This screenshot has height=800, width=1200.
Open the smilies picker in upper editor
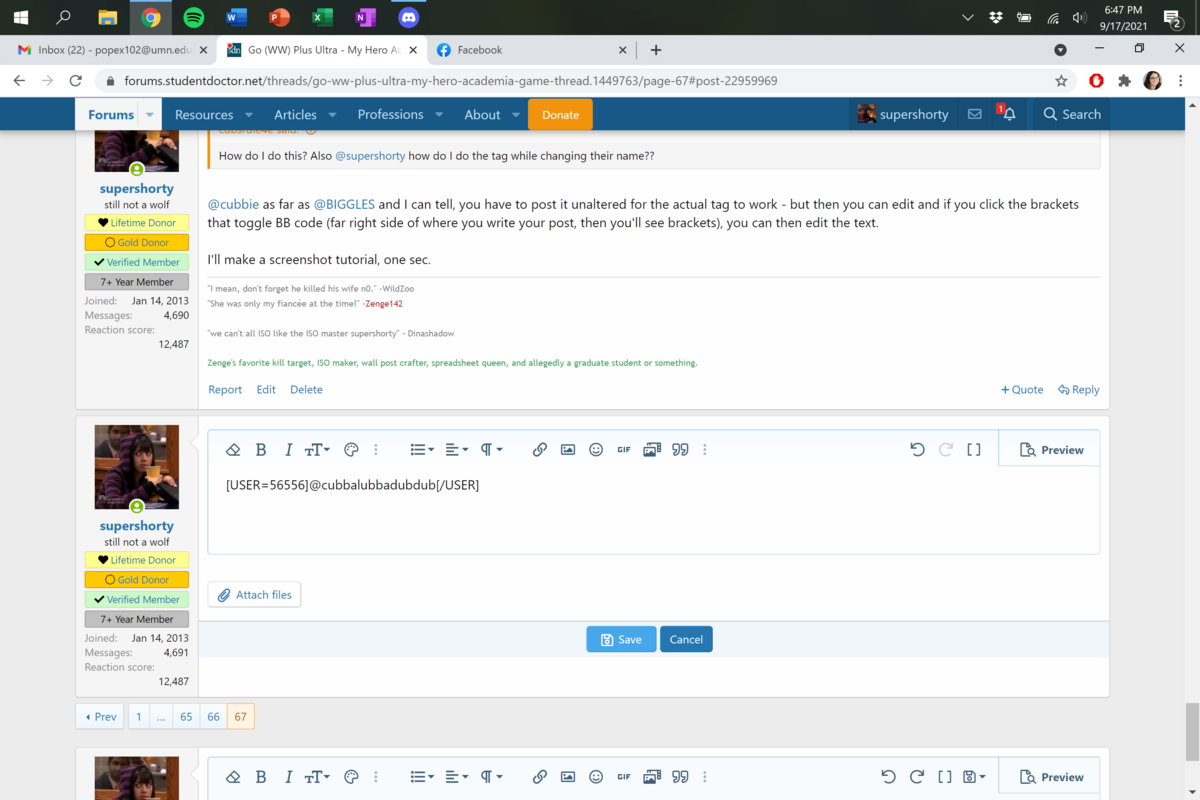tap(596, 450)
